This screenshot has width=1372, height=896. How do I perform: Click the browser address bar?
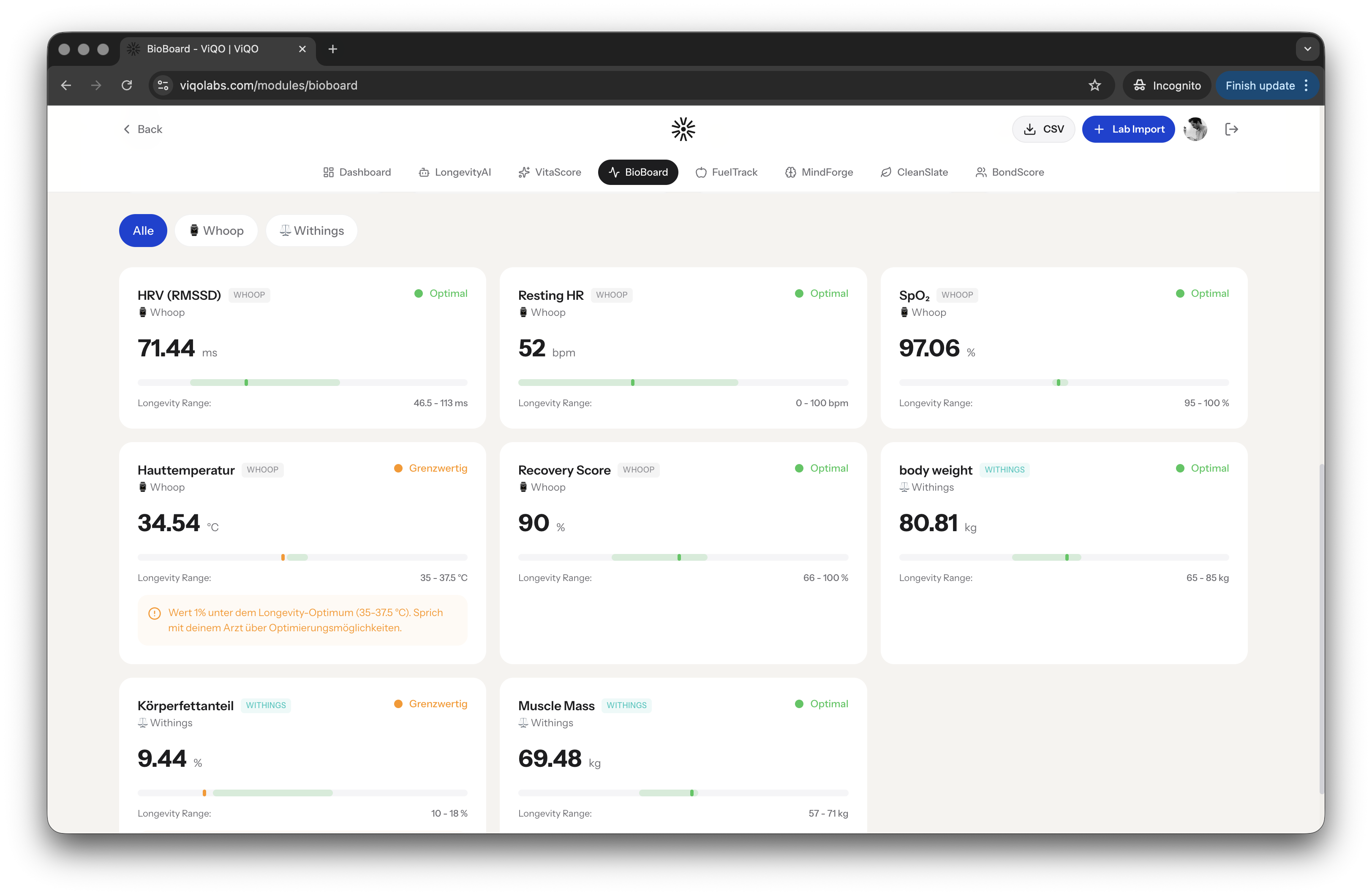[403, 85]
